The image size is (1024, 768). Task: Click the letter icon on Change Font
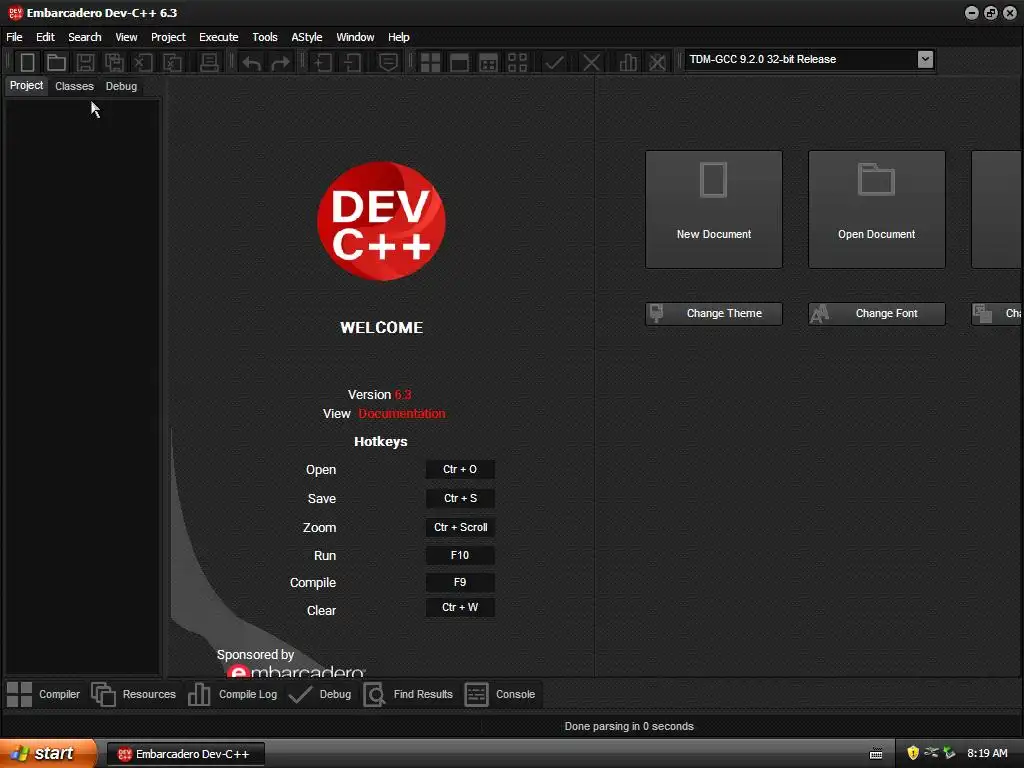click(x=819, y=313)
